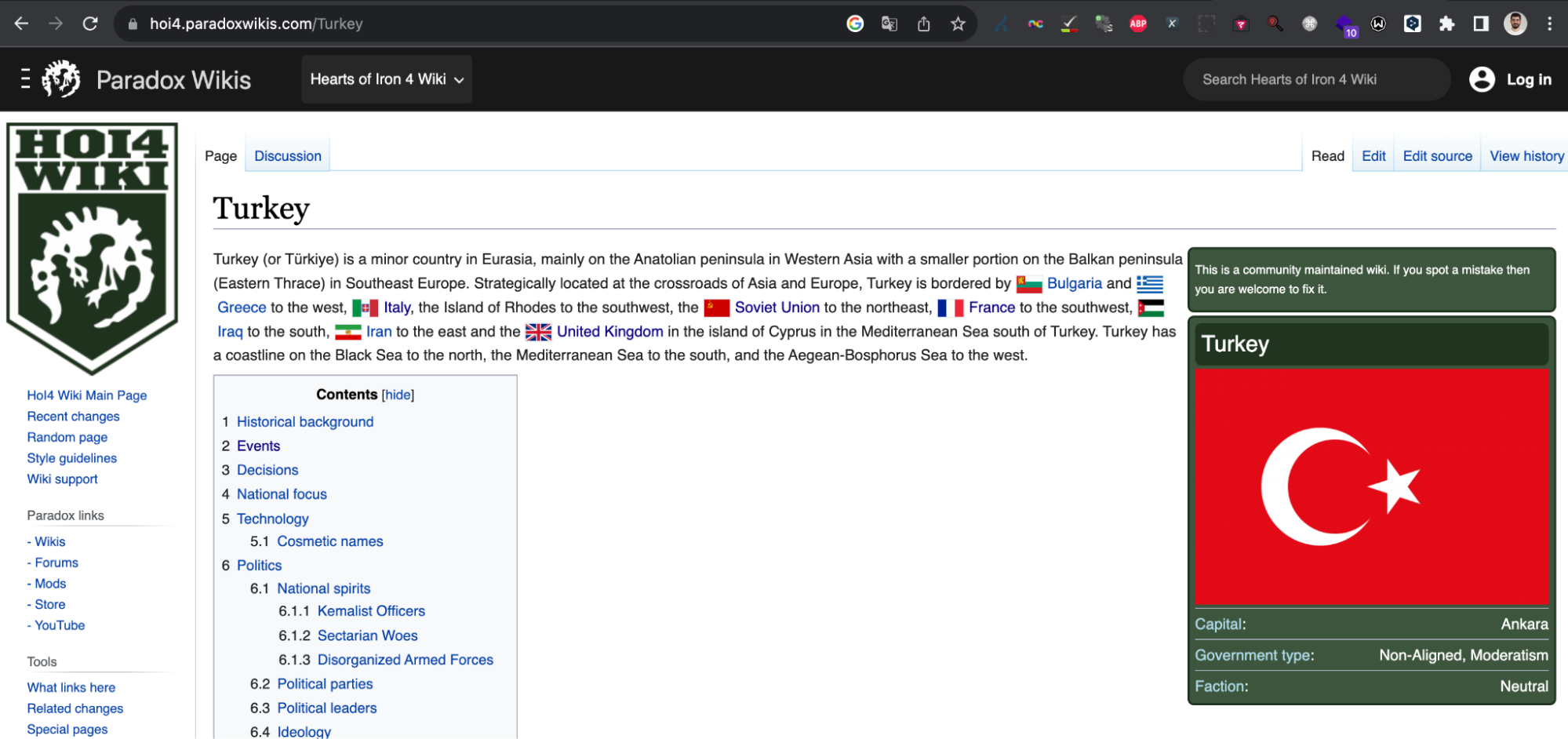1568x739 pixels.
Task: Click the Soviet Union flag icon
Action: (x=716, y=308)
